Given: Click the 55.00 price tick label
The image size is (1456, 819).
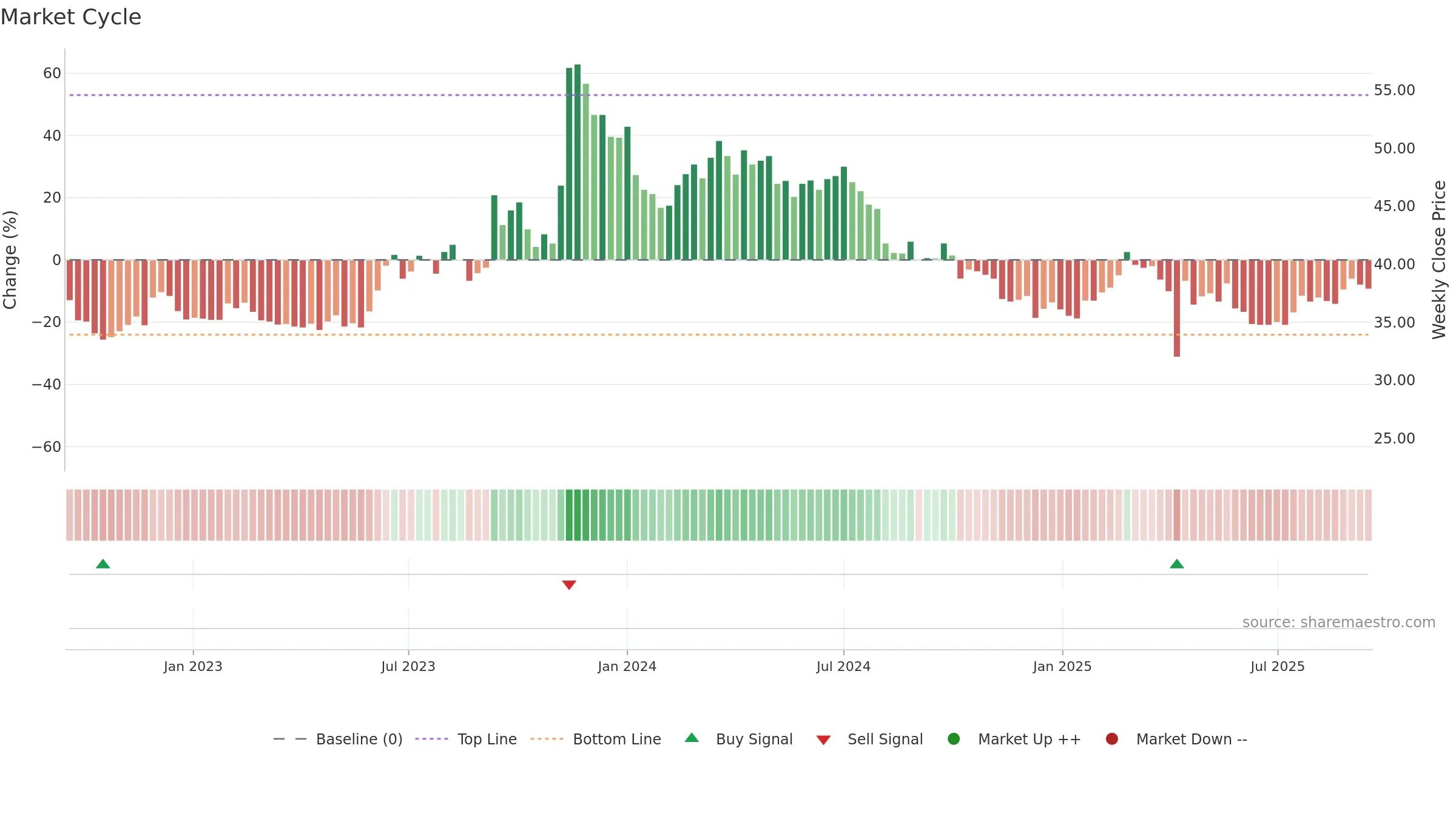Looking at the screenshot, I should click(1394, 90).
